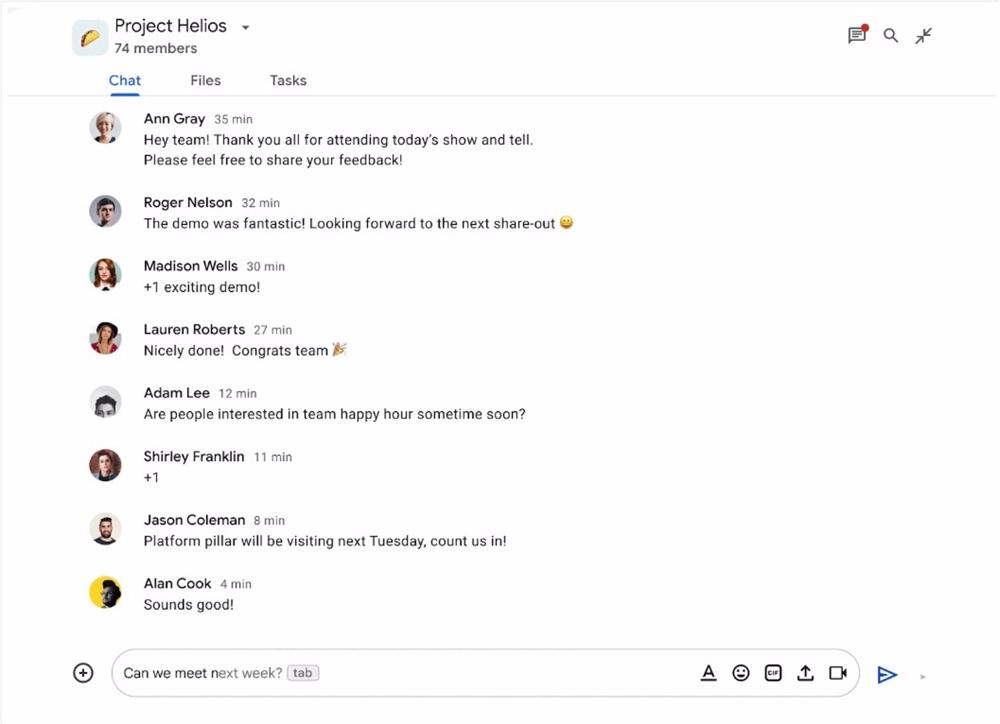Select the Chat tab

pos(124,80)
